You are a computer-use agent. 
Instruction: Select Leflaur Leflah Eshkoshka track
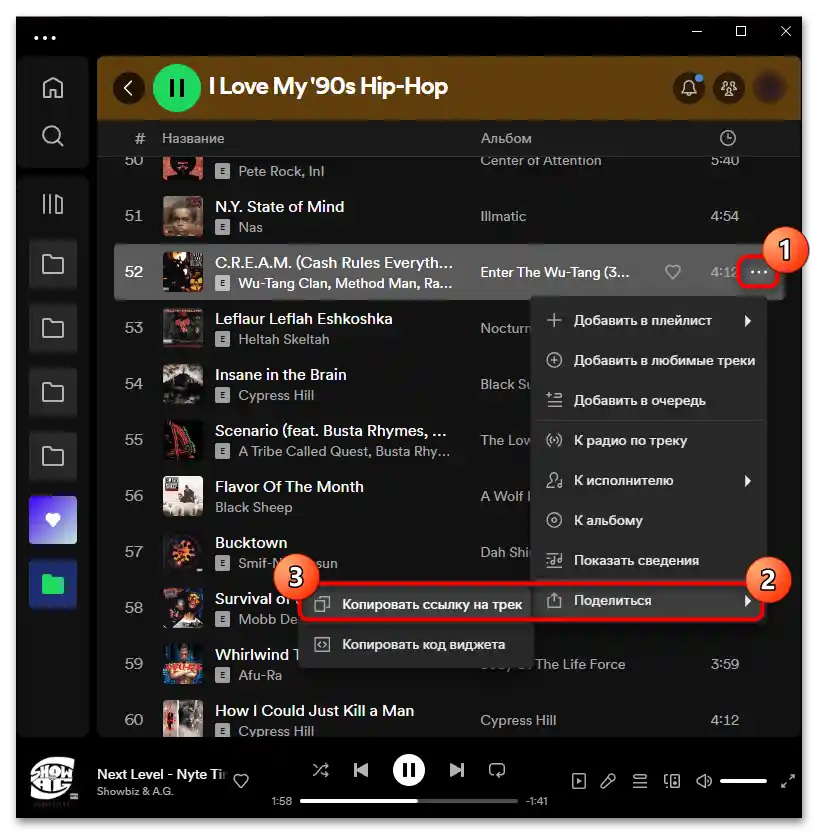tap(304, 319)
